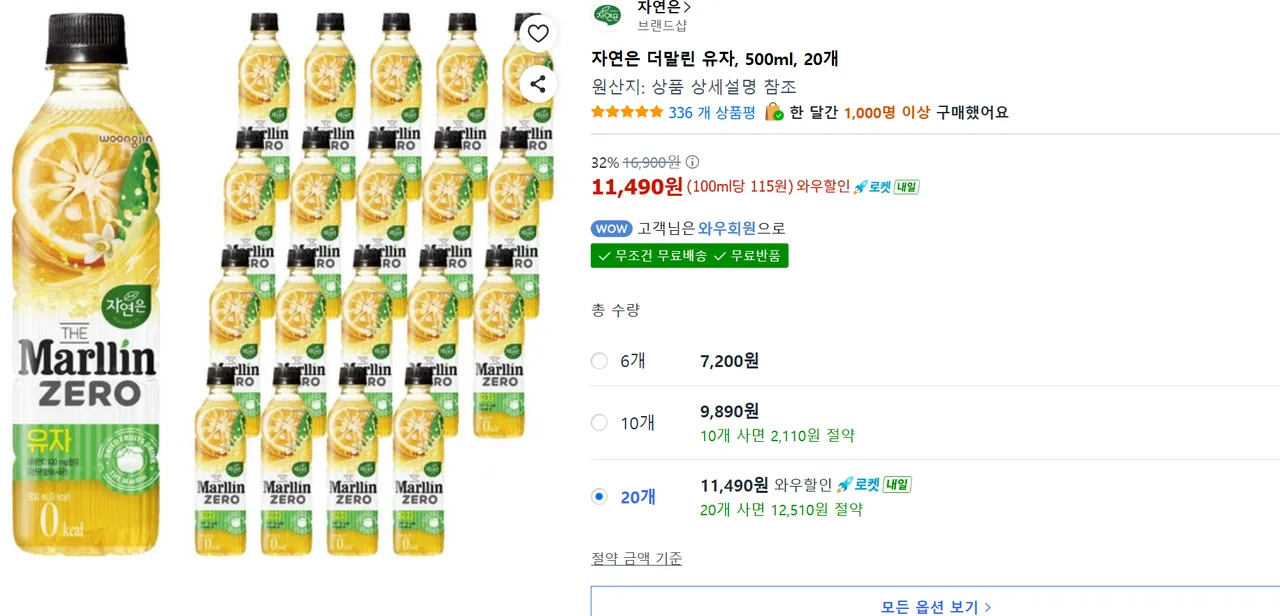Image resolution: width=1280 pixels, height=616 pixels.
Task: Click the product title 자연은 더말린 유자
Action: click(x=714, y=59)
